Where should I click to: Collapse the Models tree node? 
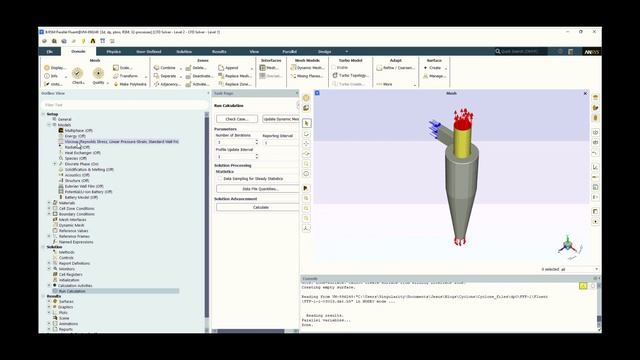(49, 125)
